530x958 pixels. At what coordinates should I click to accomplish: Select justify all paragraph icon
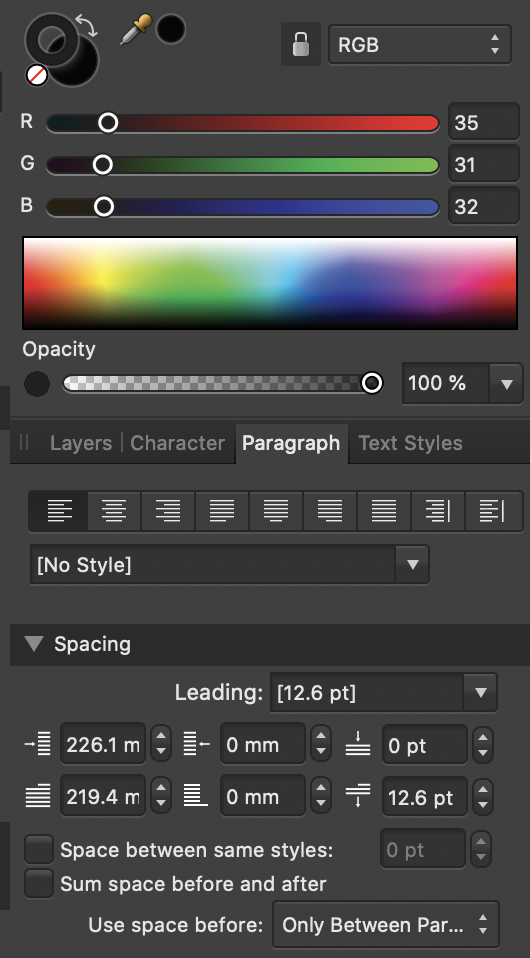[384, 511]
